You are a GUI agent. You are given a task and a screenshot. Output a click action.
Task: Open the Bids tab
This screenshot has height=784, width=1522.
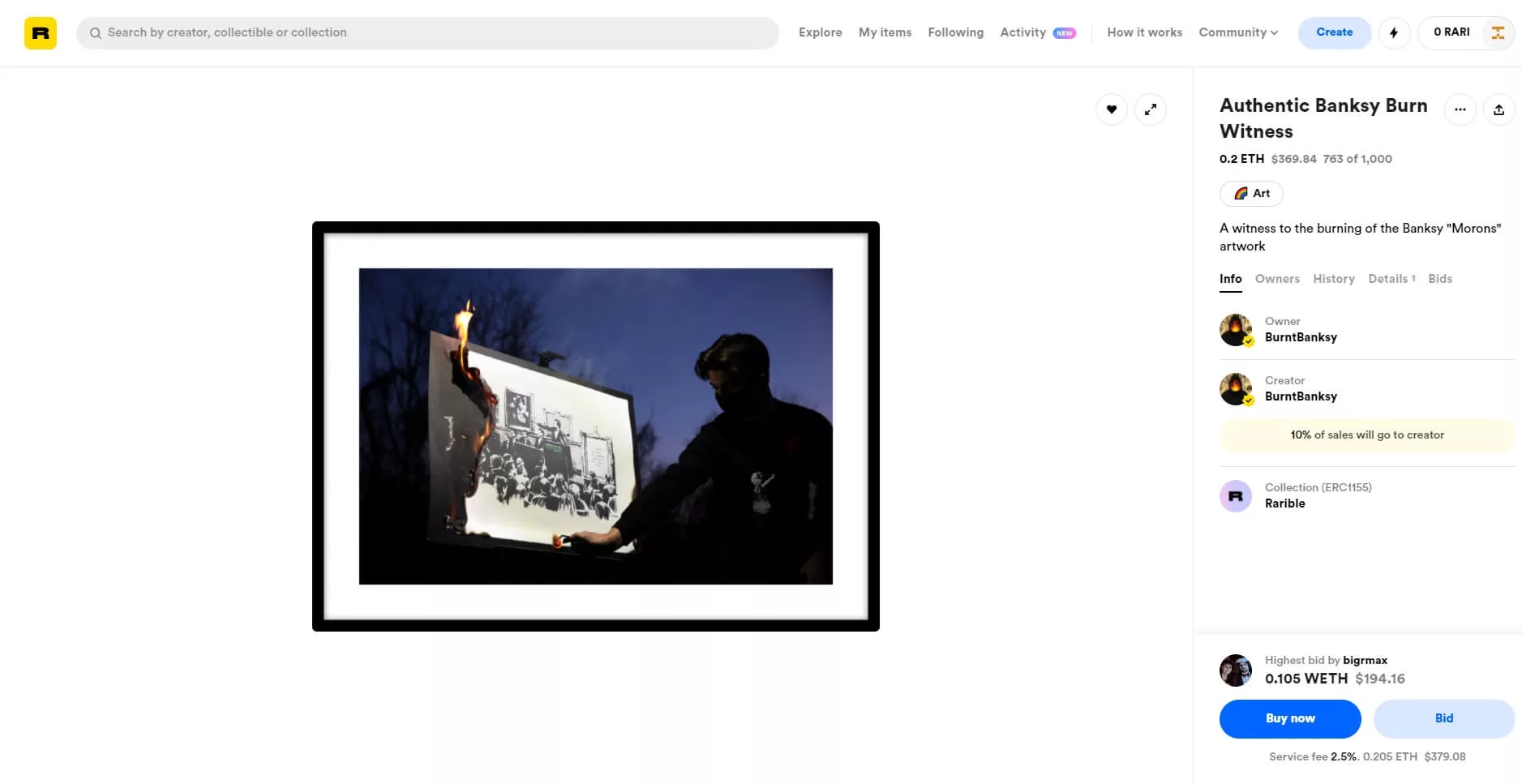point(1439,279)
